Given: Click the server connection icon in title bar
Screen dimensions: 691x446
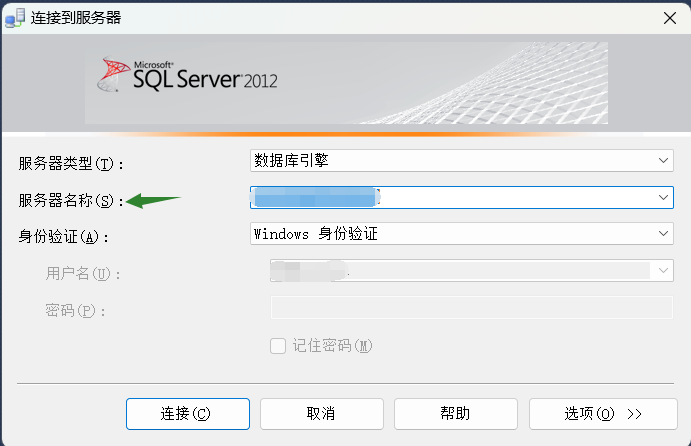Looking at the screenshot, I should (x=15, y=18).
